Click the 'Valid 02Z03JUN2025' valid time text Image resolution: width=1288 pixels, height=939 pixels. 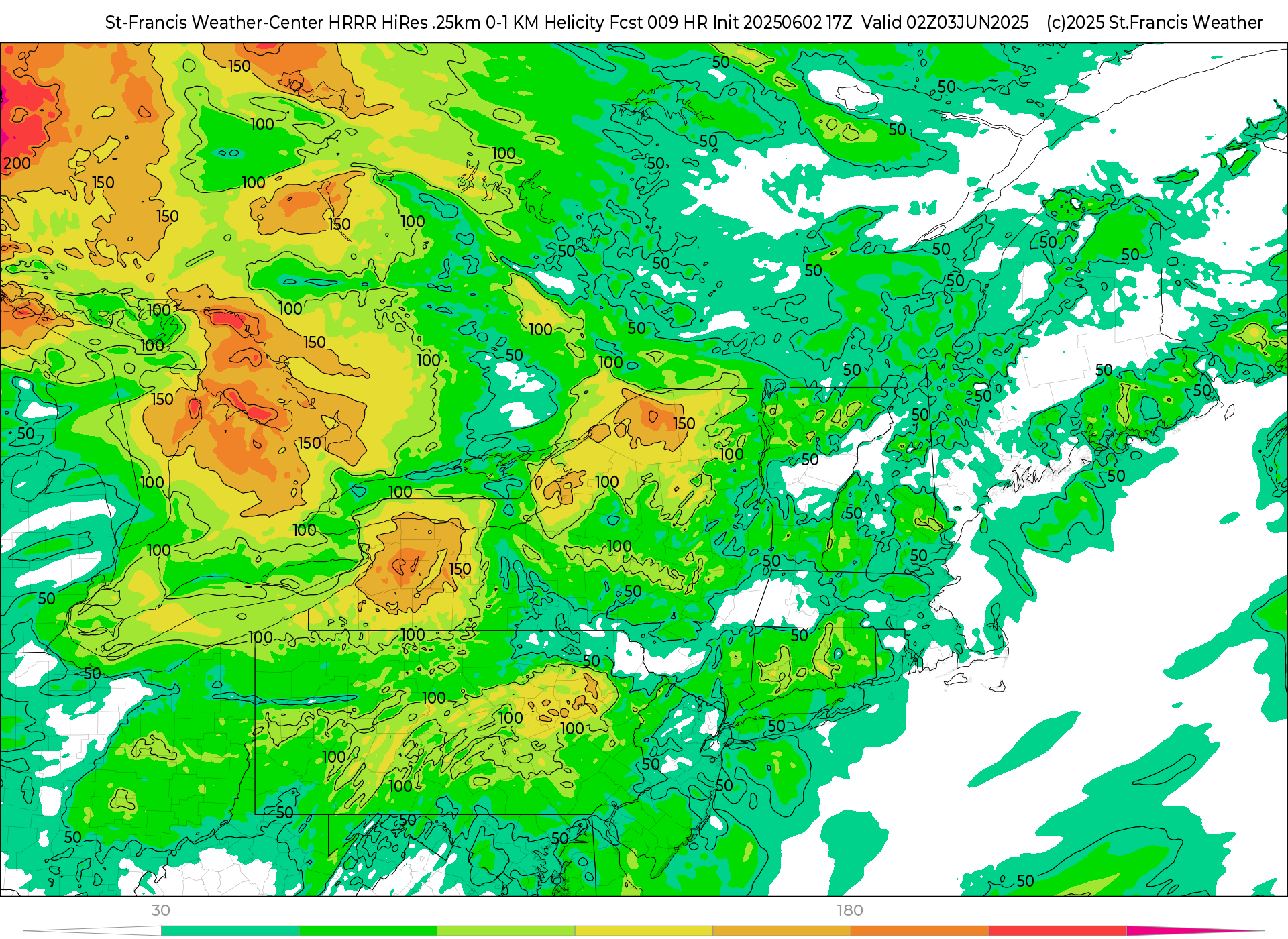point(945,23)
